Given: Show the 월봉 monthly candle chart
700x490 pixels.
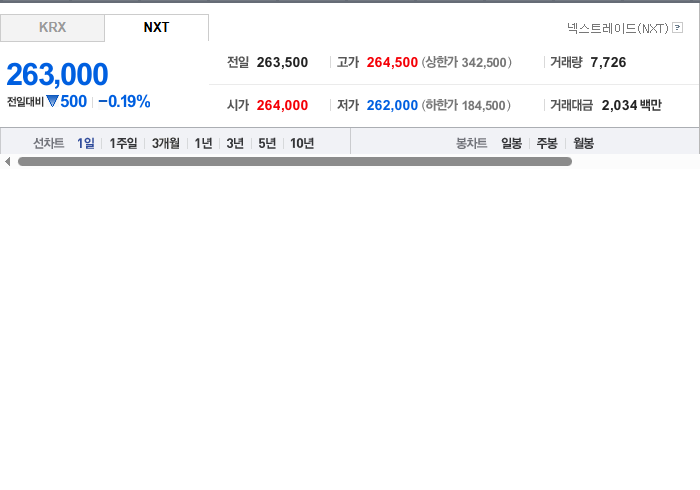Looking at the screenshot, I should [583, 143].
